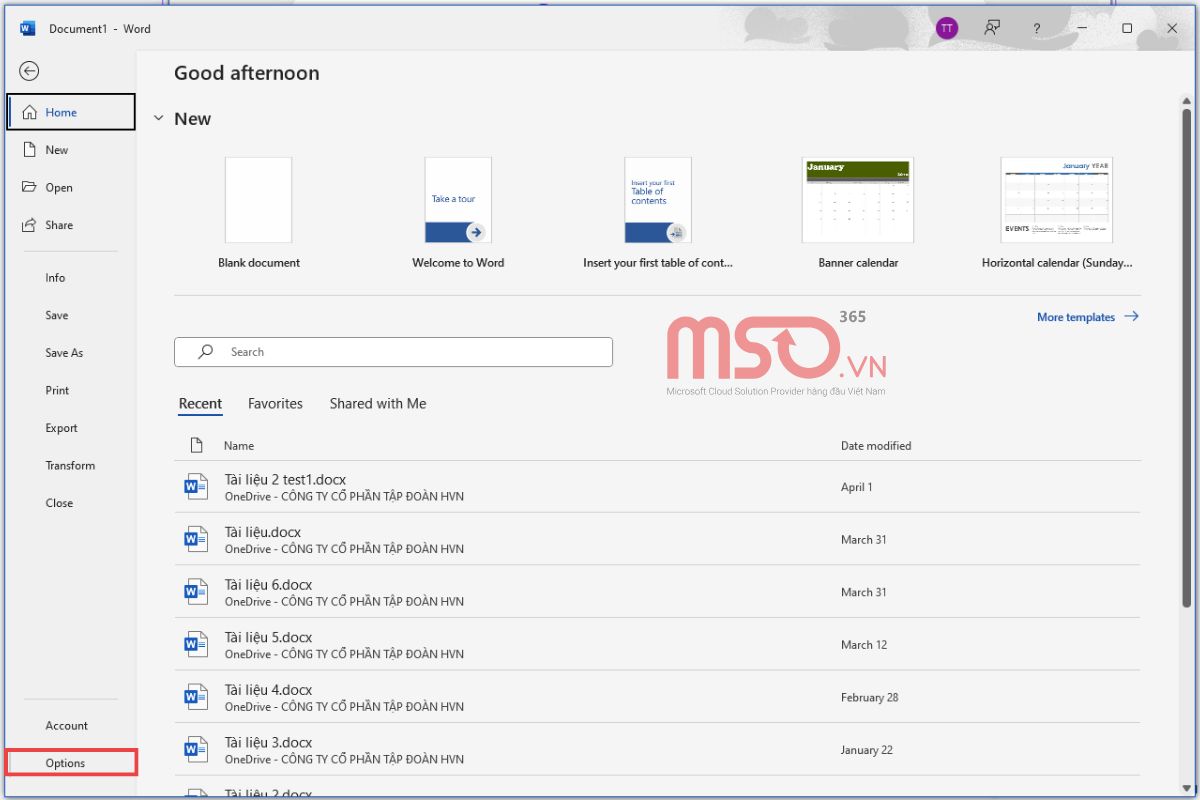The width and height of the screenshot is (1200, 800).
Task: Sort by the Name column header
Action: pyautogui.click(x=239, y=446)
